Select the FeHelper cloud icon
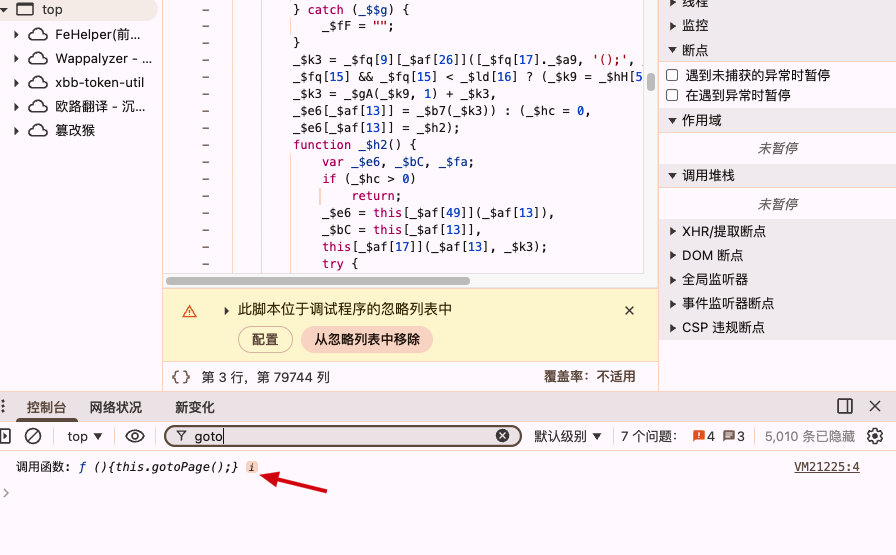896x555 pixels. coord(38,35)
